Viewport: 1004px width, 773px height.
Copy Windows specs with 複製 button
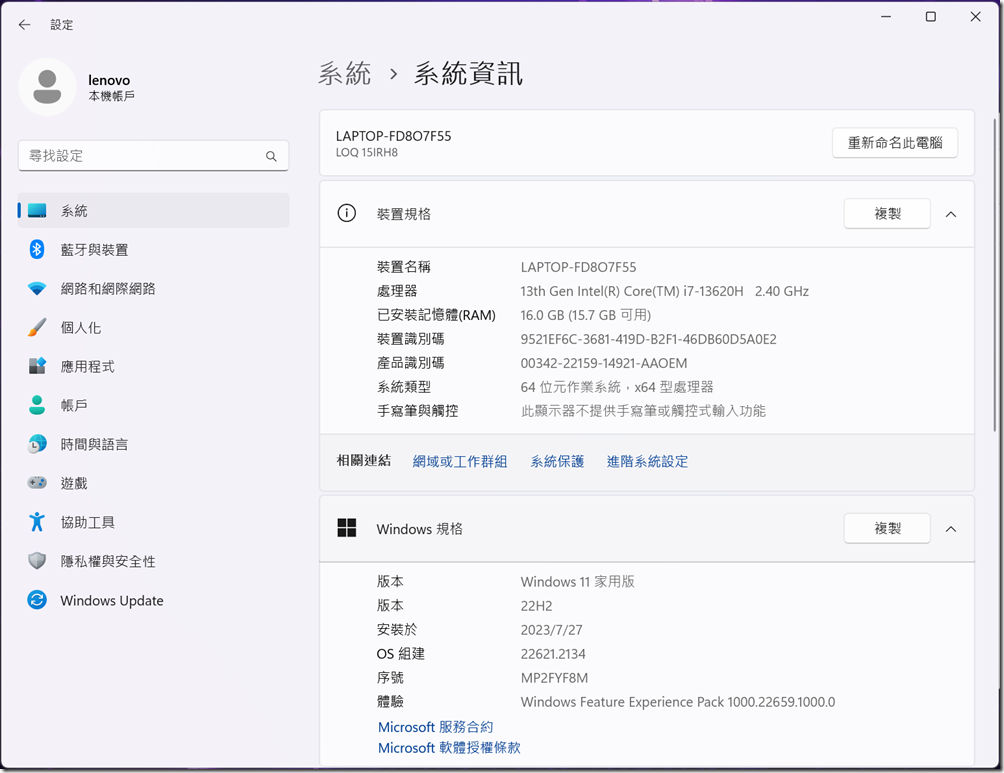point(887,529)
